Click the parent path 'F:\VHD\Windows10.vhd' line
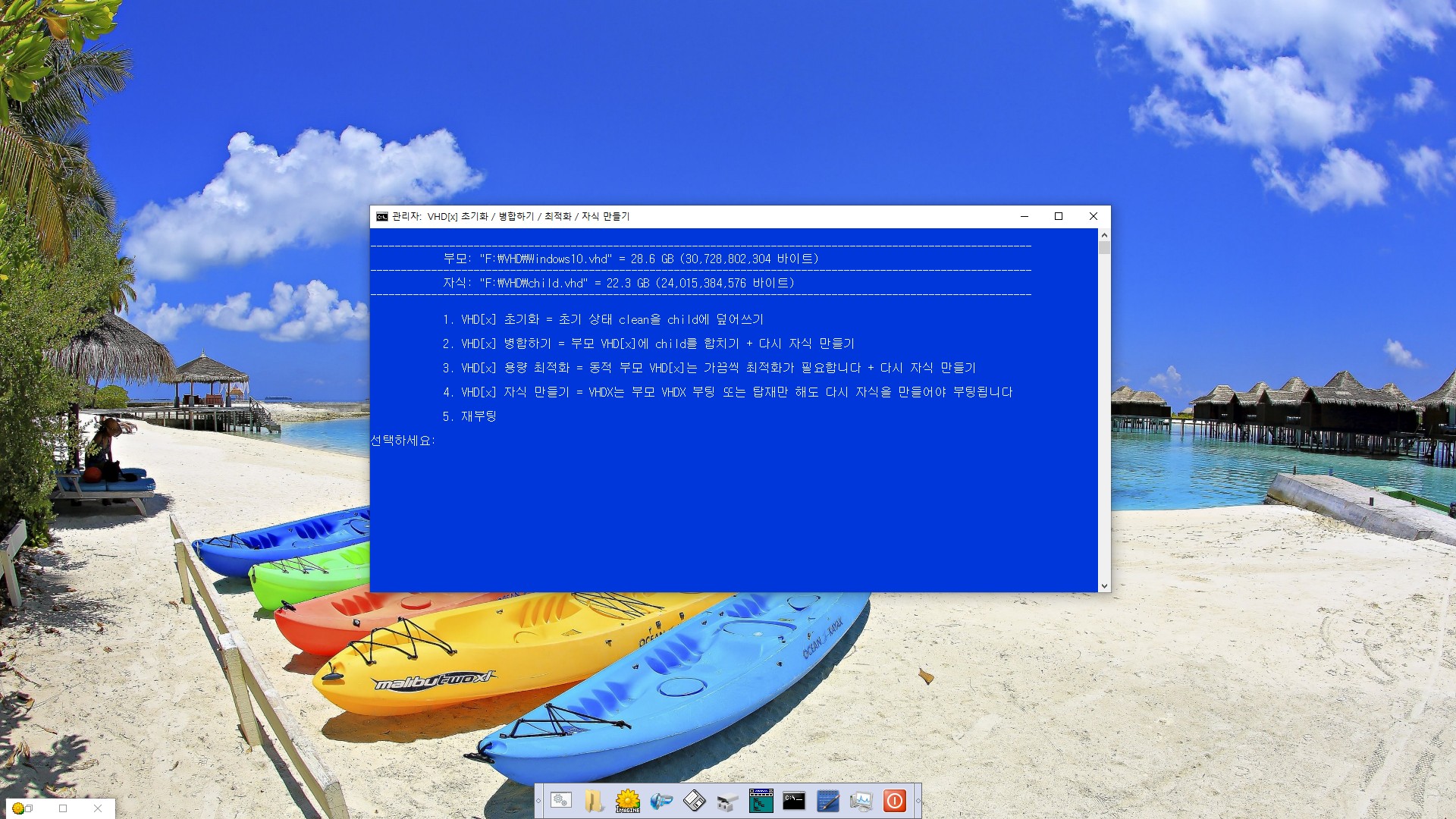The image size is (1456, 819). click(x=631, y=259)
